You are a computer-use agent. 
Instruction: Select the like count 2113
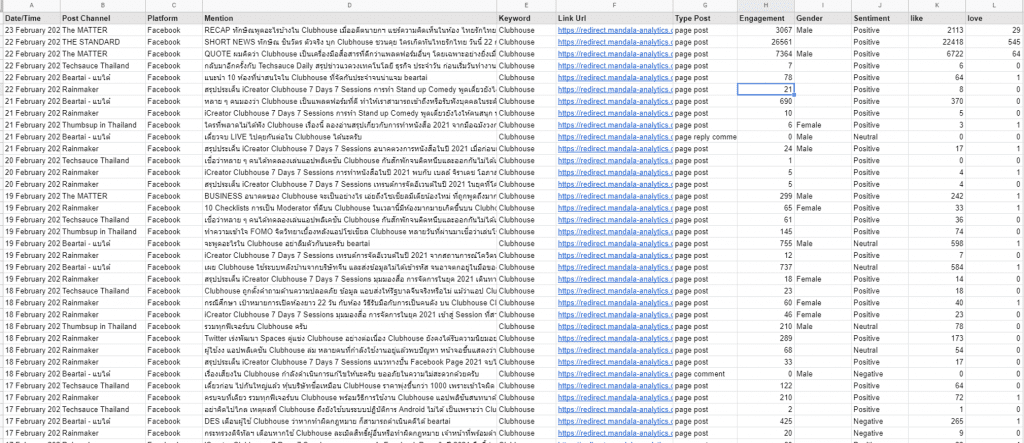[x=937, y=30]
